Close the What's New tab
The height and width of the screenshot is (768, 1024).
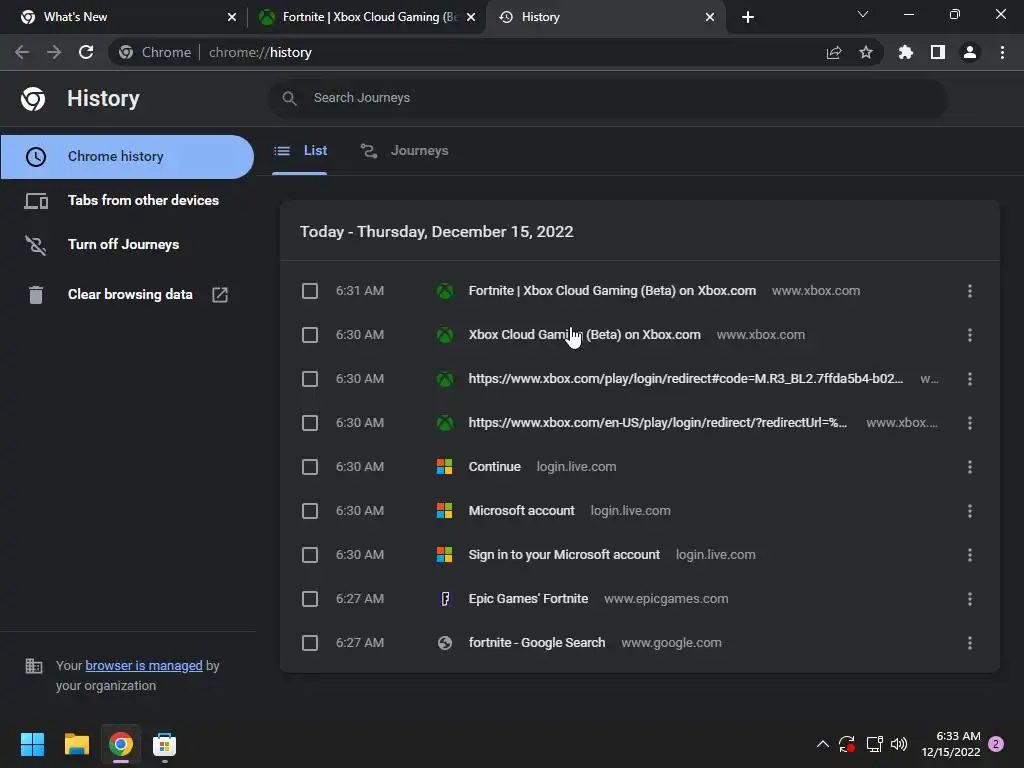(232, 17)
